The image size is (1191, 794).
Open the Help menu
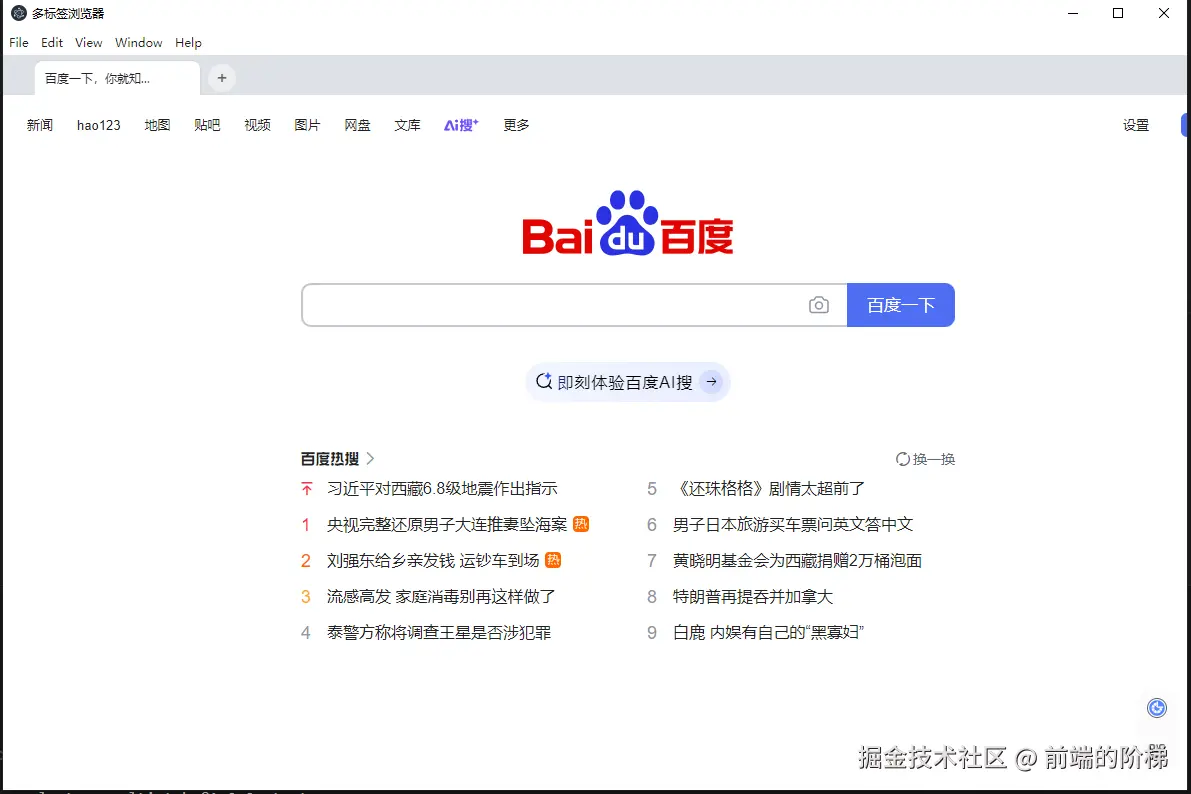[x=188, y=43]
